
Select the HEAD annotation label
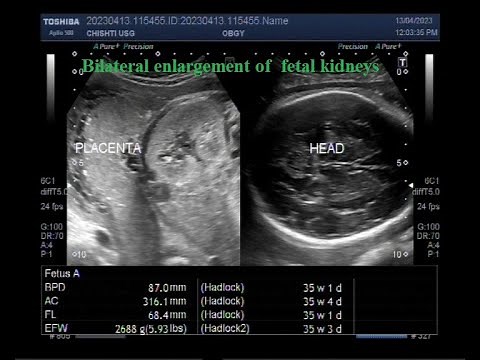pos(327,148)
